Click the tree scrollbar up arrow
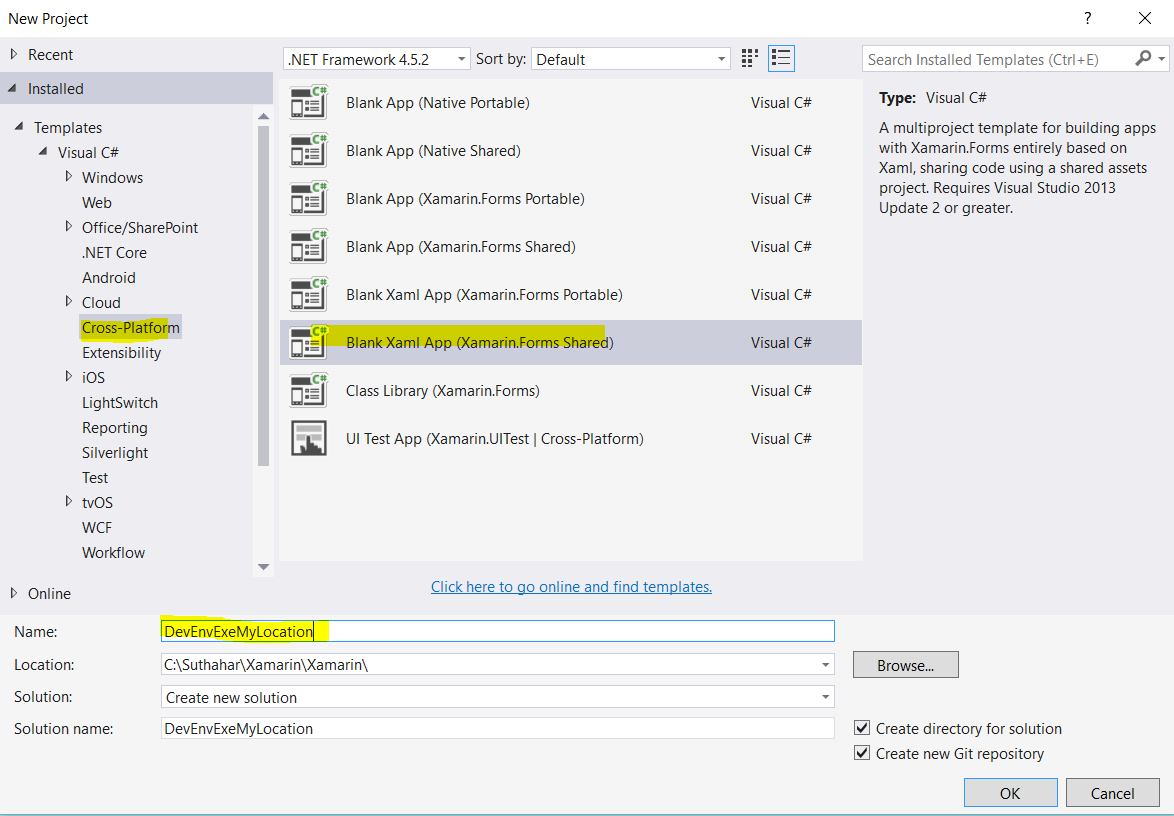Image resolution: width=1174 pixels, height=816 pixels. [263, 116]
